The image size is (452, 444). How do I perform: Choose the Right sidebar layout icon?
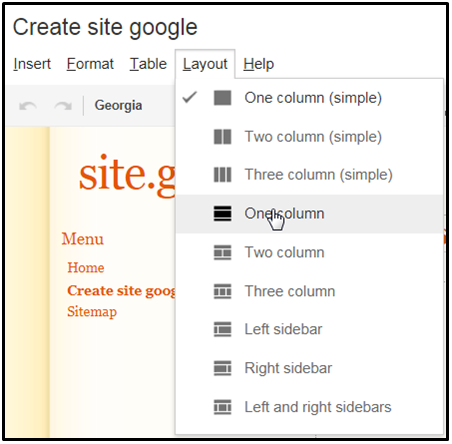point(222,368)
